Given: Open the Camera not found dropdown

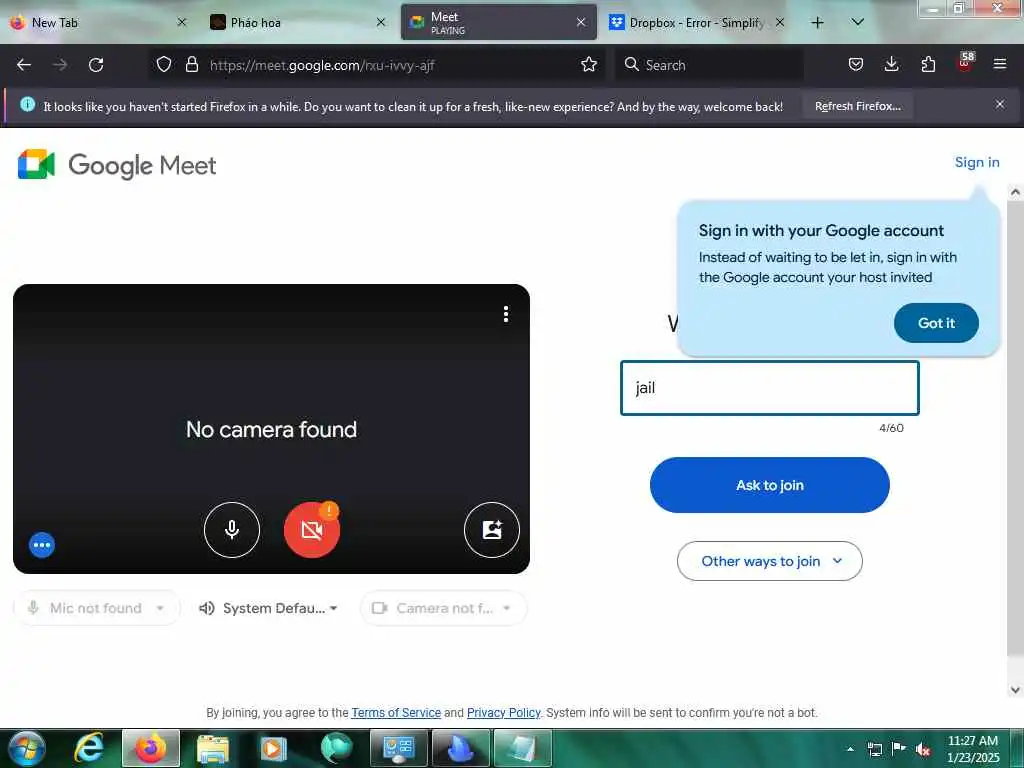Looking at the screenshot, I should point(443,608).
